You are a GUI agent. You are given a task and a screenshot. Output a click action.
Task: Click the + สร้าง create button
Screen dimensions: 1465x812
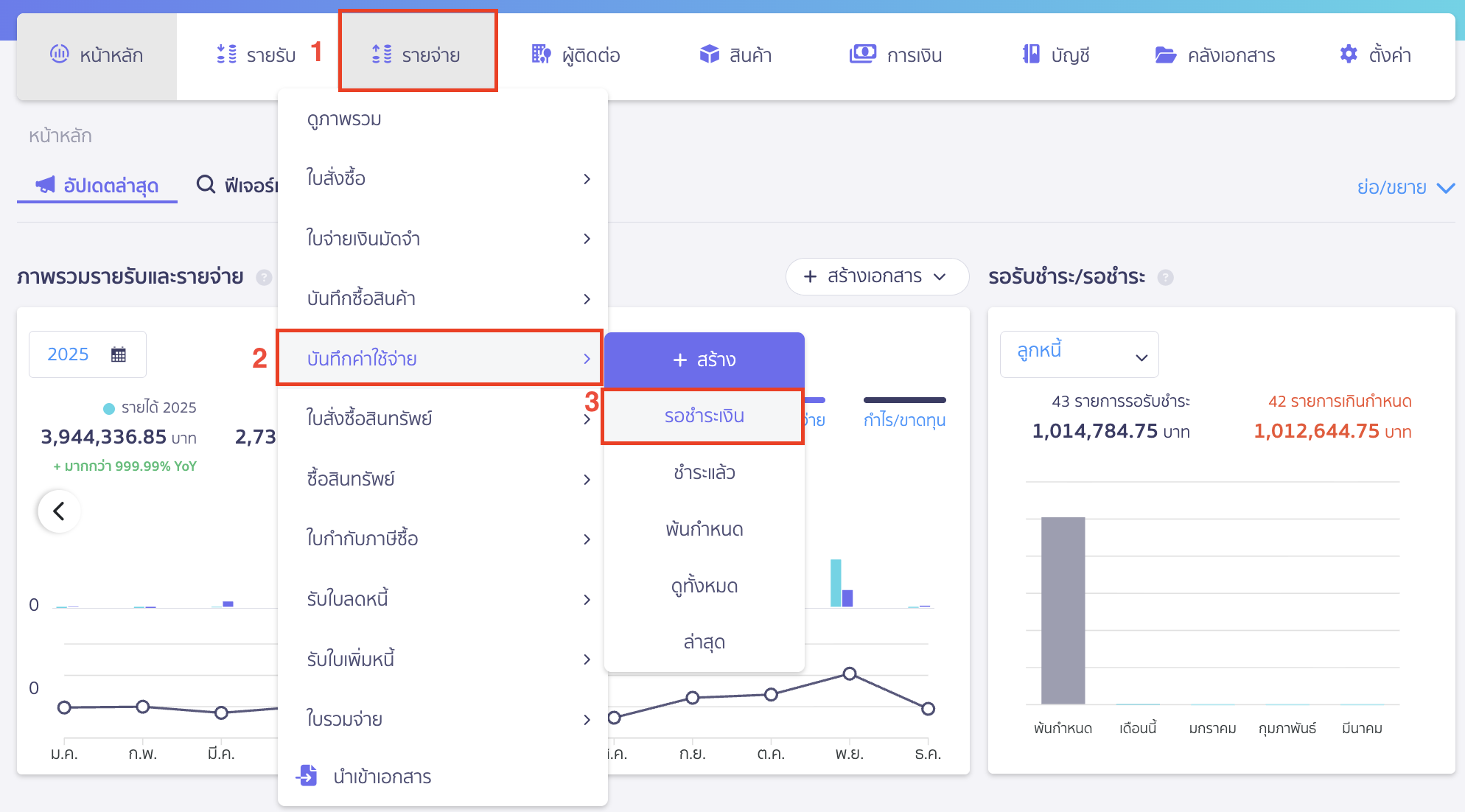click(x=703, y=360)
